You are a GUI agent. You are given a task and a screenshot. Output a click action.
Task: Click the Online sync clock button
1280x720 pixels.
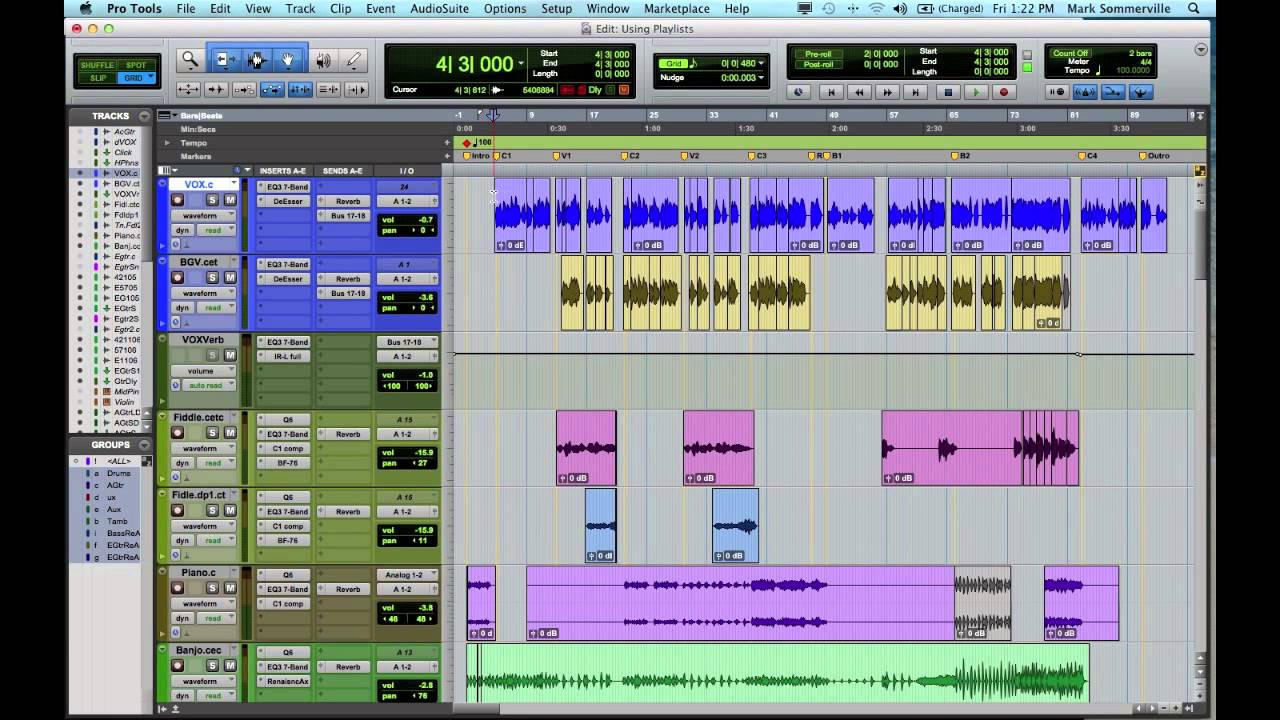pyautogui.click(x=798, y=92)
